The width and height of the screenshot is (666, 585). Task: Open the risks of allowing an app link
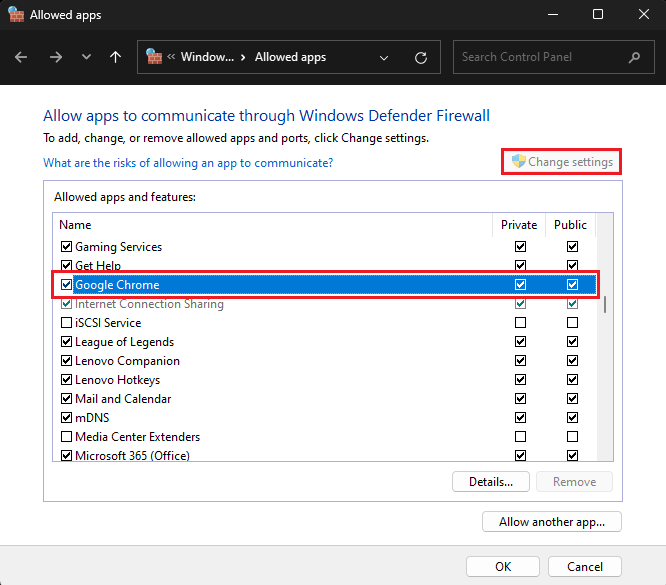click(x=188, y=162)
